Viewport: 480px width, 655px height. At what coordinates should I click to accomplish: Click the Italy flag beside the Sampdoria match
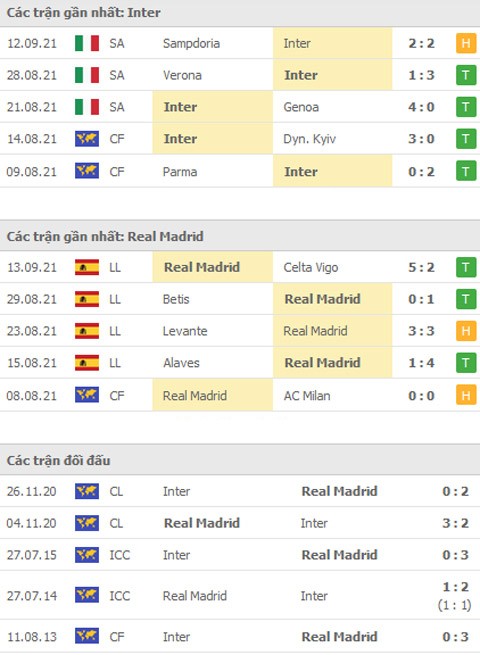coord(87,43)
